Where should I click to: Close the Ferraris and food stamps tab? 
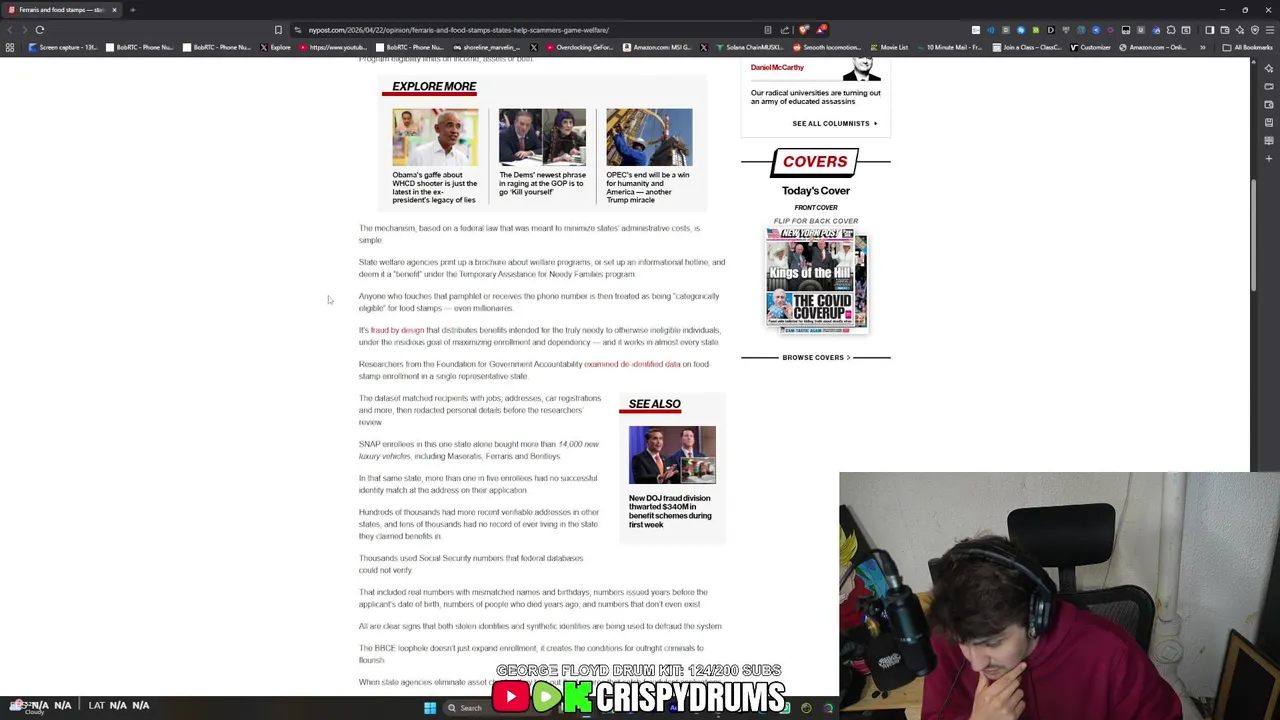(x=114, y=10)
